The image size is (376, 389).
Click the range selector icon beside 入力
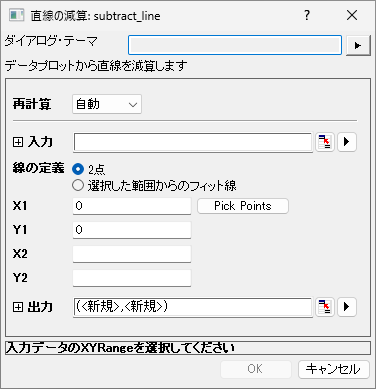(325, 142)
